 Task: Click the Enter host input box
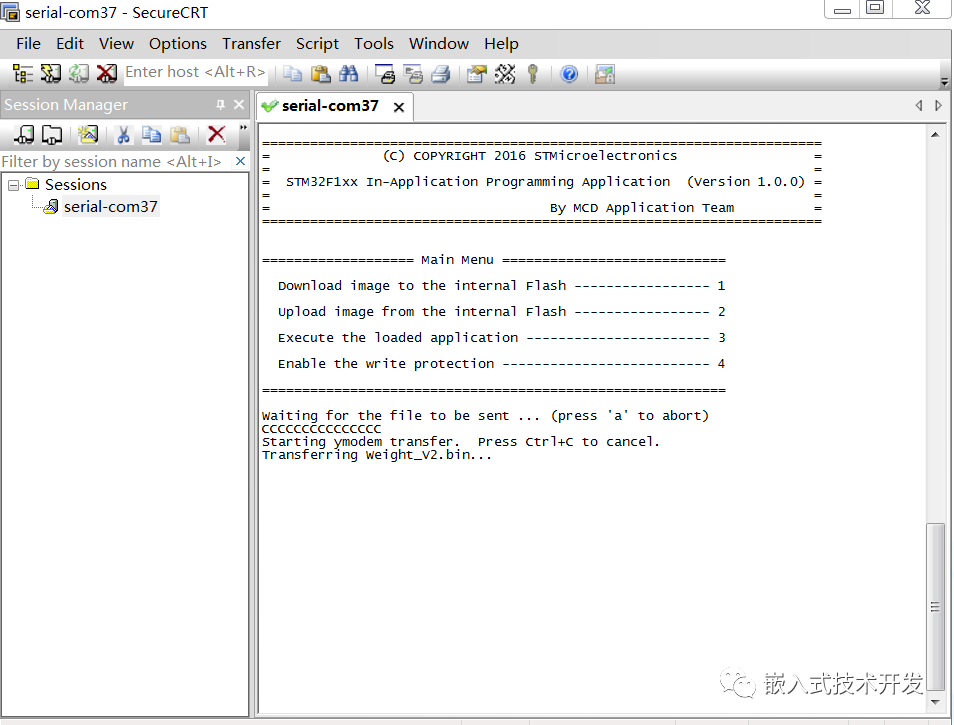[195, 72]
